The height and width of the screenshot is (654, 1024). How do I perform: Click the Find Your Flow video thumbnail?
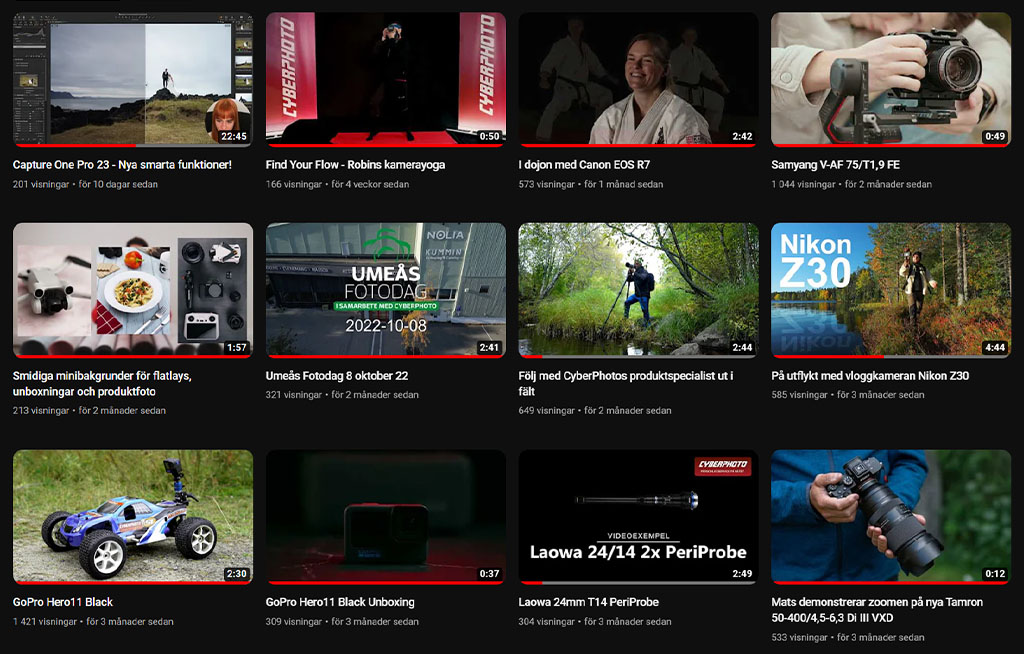pyautogui.click(x=385, y=79)
